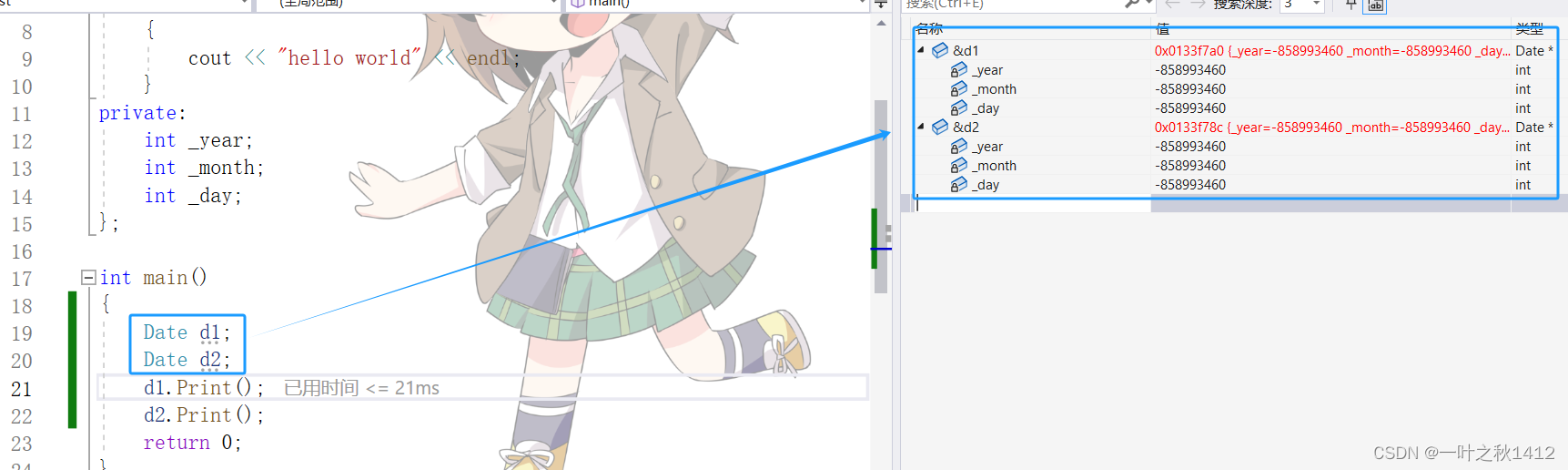
Task: Select the _year row under &d2
Action: pyautogui.click(x=987, y=147)
